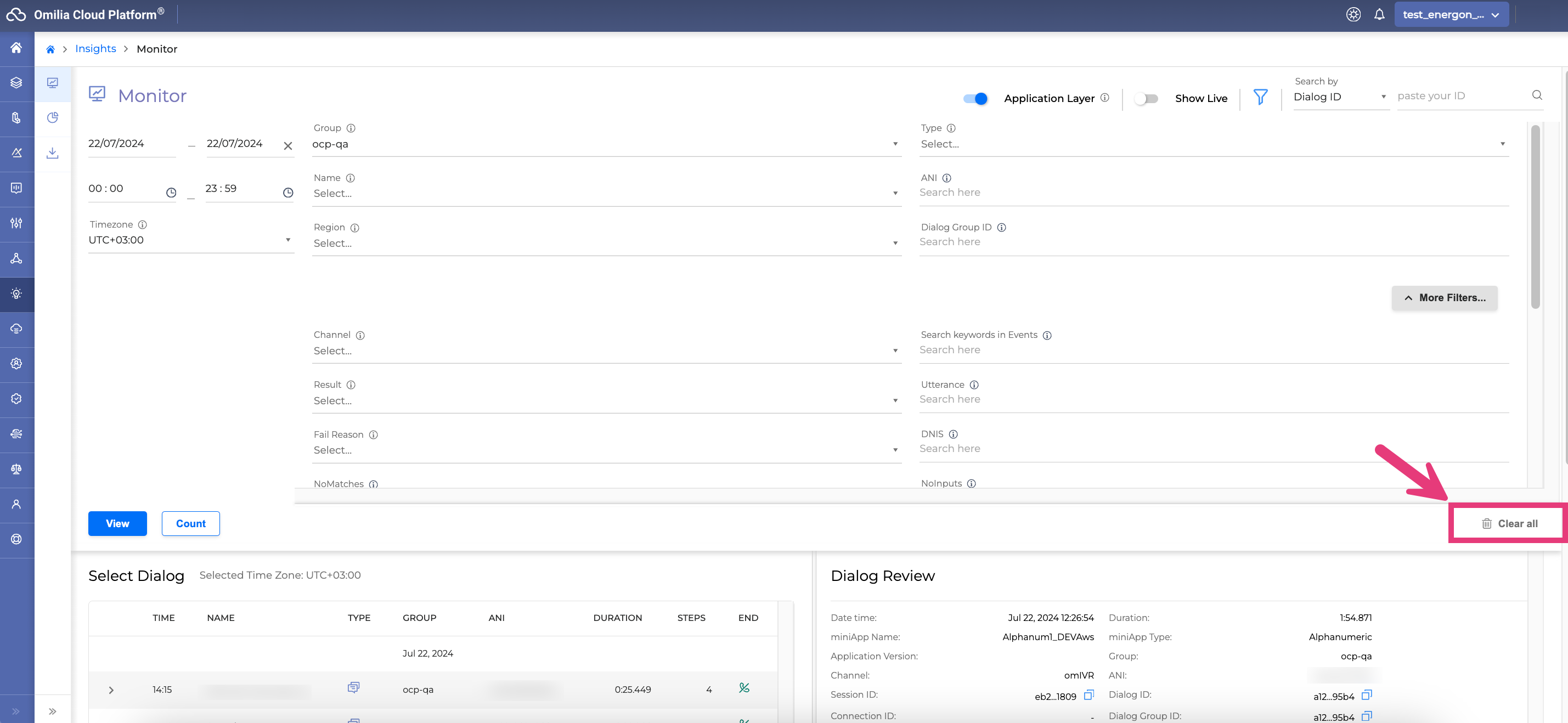Expand the 14:15 dialog row

click(111, 690)
